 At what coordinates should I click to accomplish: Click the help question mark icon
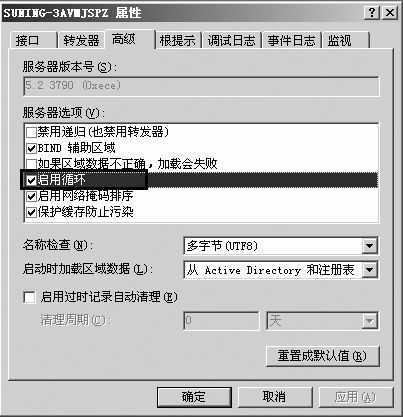coord(372,13)
